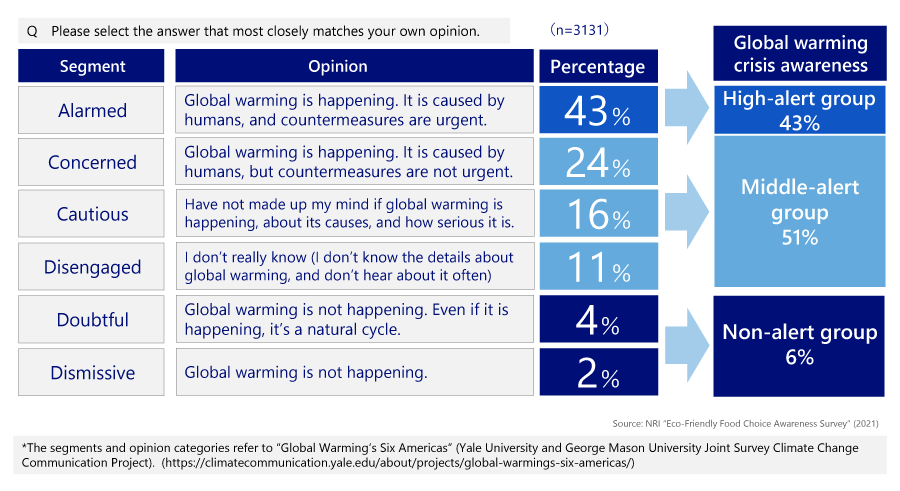This screenshot has height=491, width=900.
Task: Click the 24% percentage cell
Action: [x=598, y=162]
